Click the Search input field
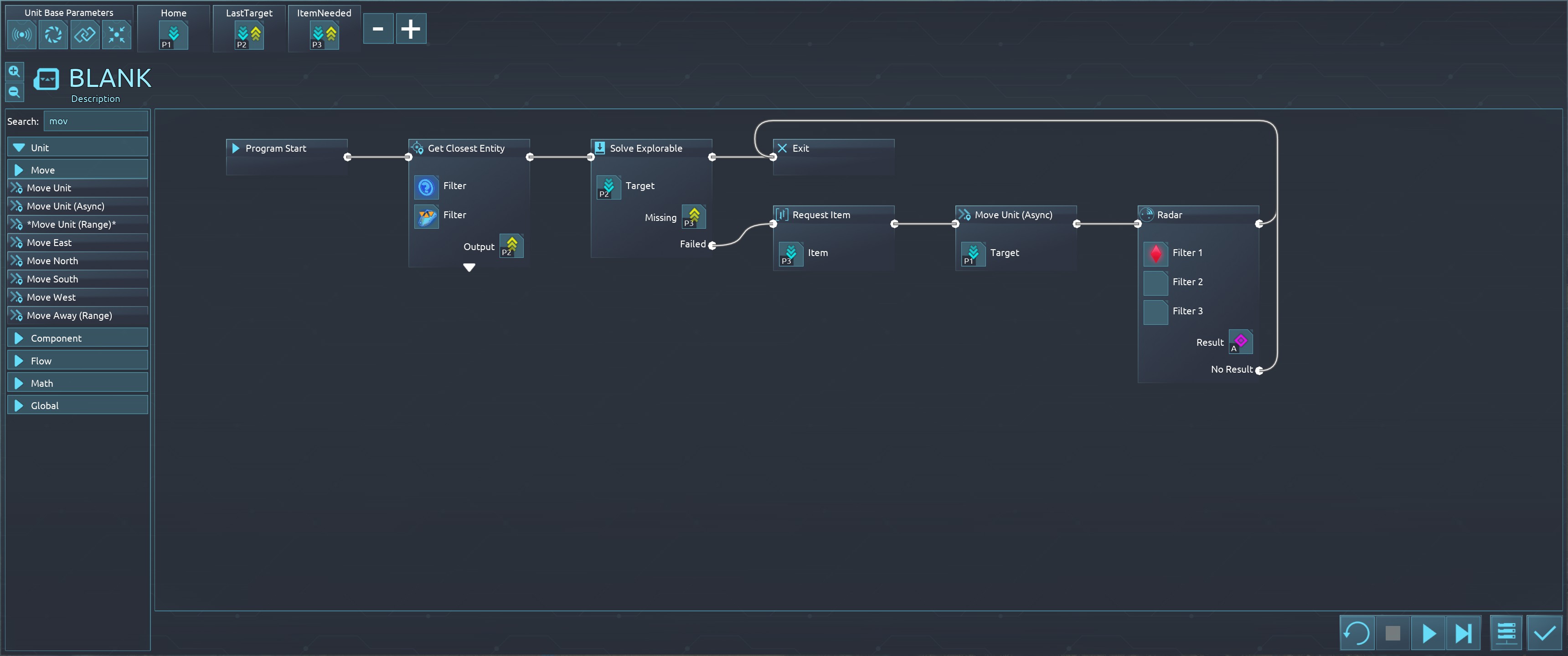Image resolution: width=1568 pixels, height=656 pixels. point(96,121)
